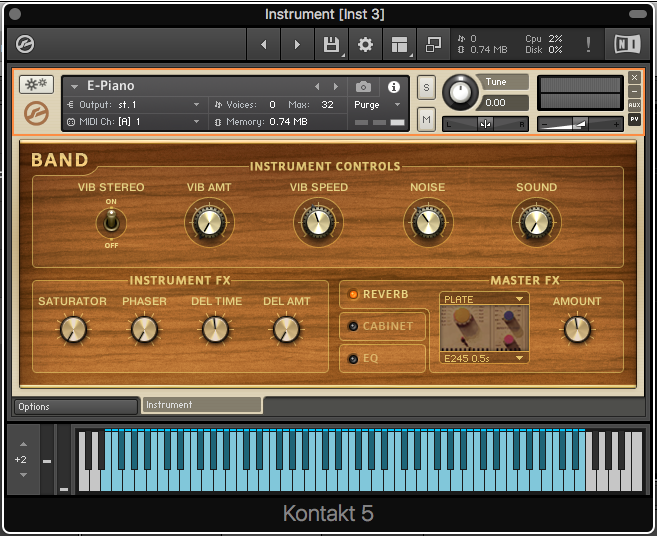Go to previous instrument with left arrow
This screenshot has height=536, width=657.
coord(264,44)
